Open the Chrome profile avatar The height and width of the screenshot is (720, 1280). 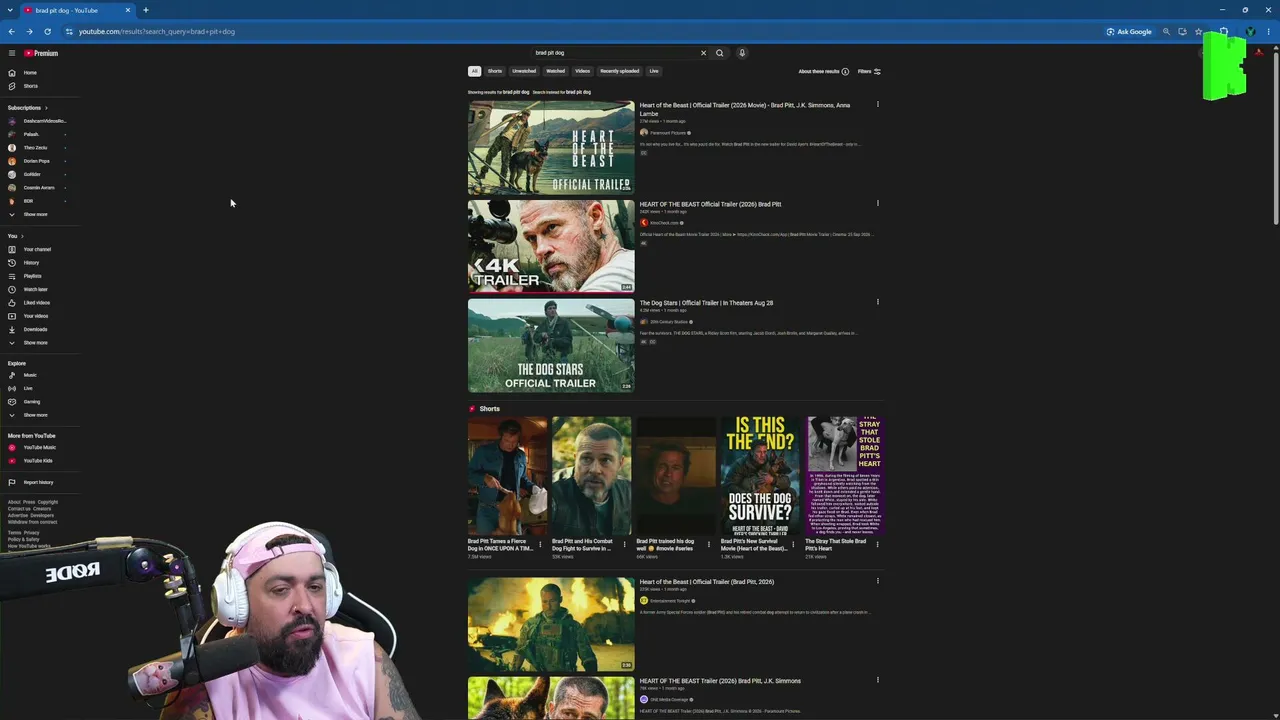1250,31
